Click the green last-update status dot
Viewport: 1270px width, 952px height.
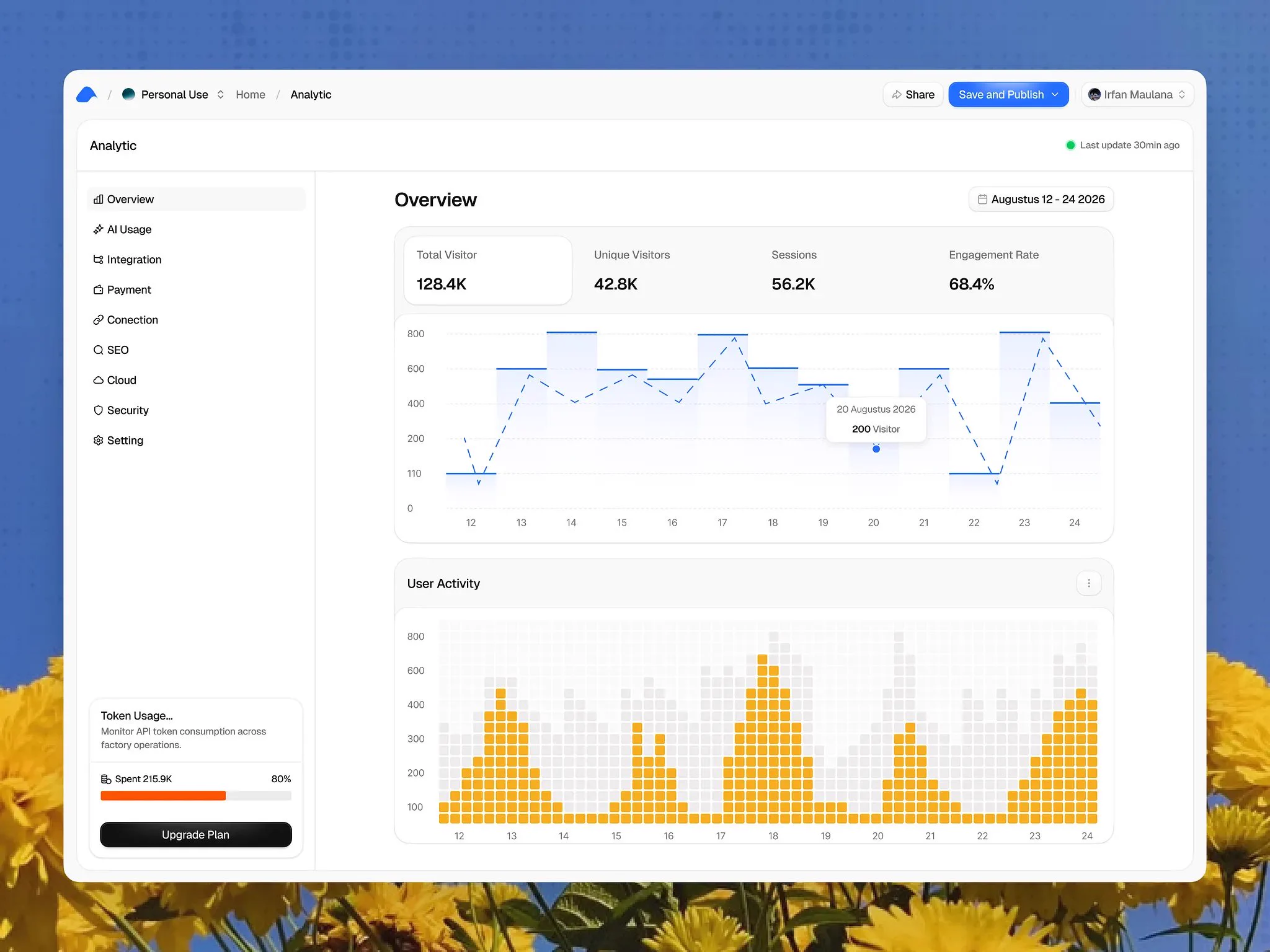[x=1070, y=145]
